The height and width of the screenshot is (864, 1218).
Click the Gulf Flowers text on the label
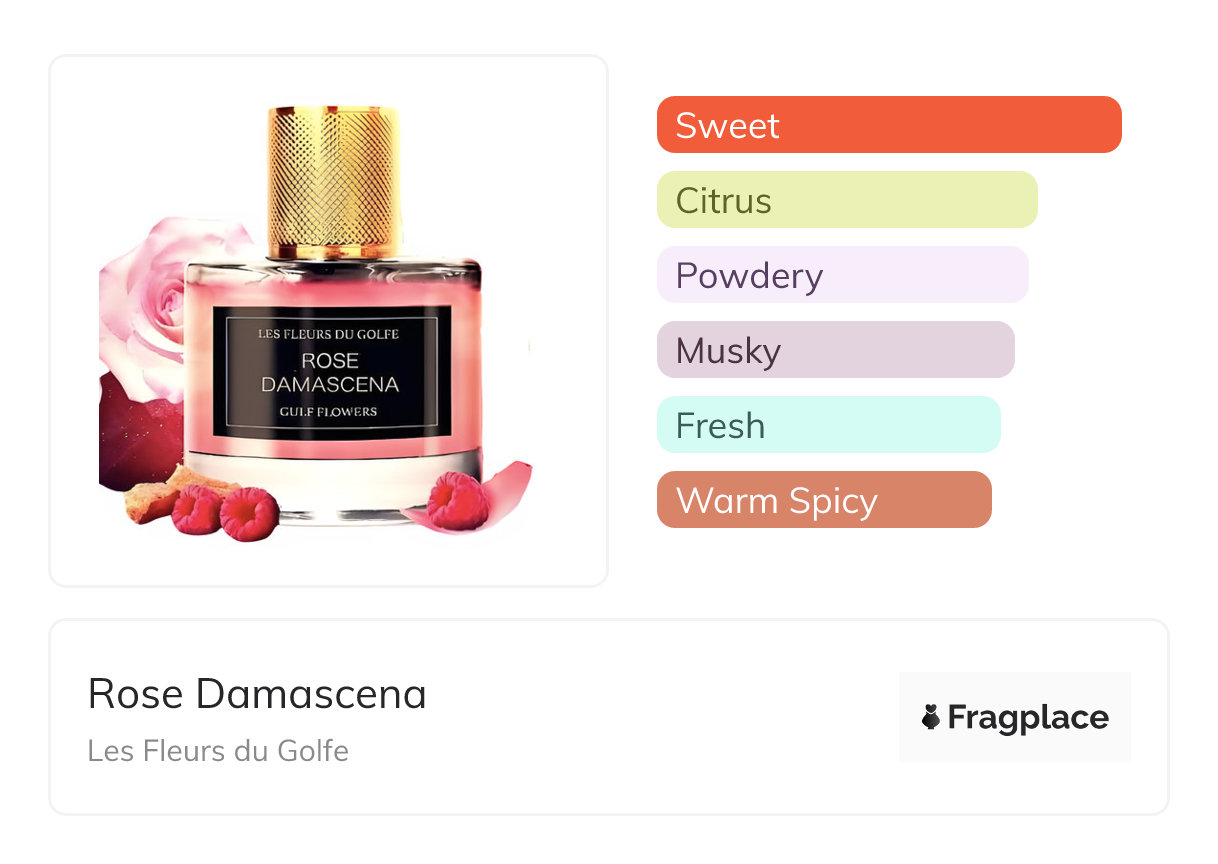(x=330, y=412)
